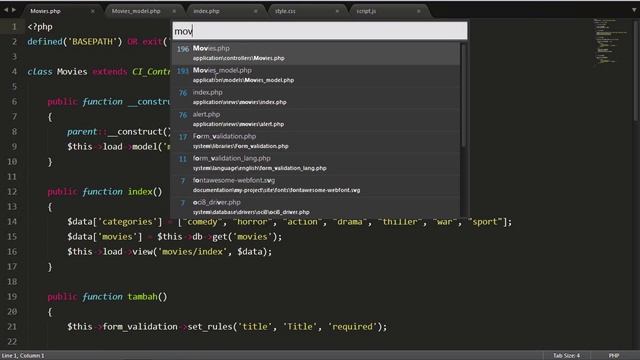Viewport: 640px width, 360px height.
Task: Click the defined('BASEPATH') line
Action: click(98, 42)
